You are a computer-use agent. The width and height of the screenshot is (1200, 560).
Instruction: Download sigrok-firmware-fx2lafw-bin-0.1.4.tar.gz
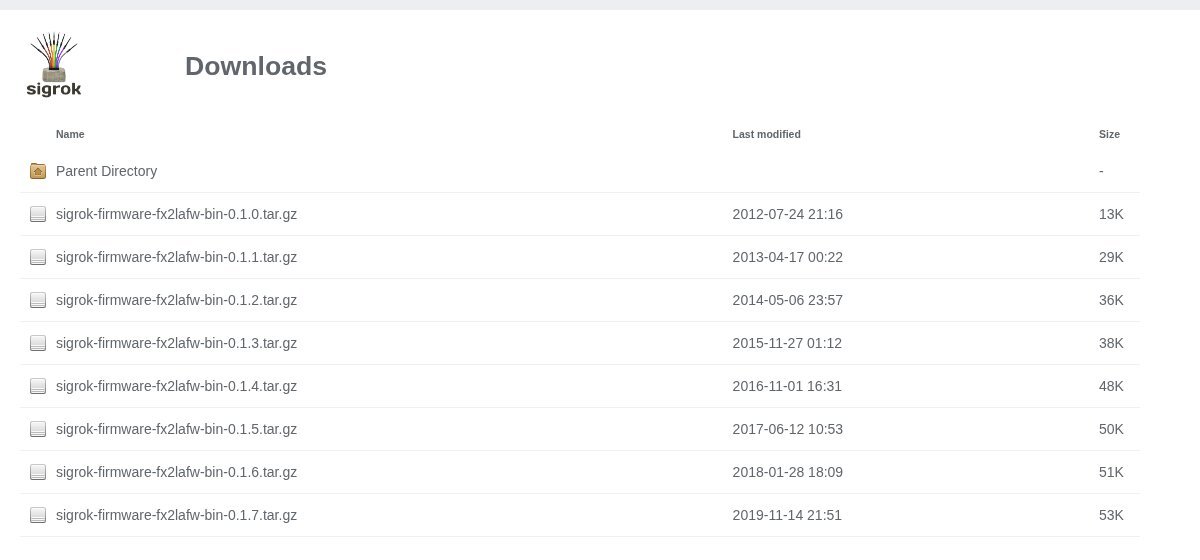tap(176, 386)
